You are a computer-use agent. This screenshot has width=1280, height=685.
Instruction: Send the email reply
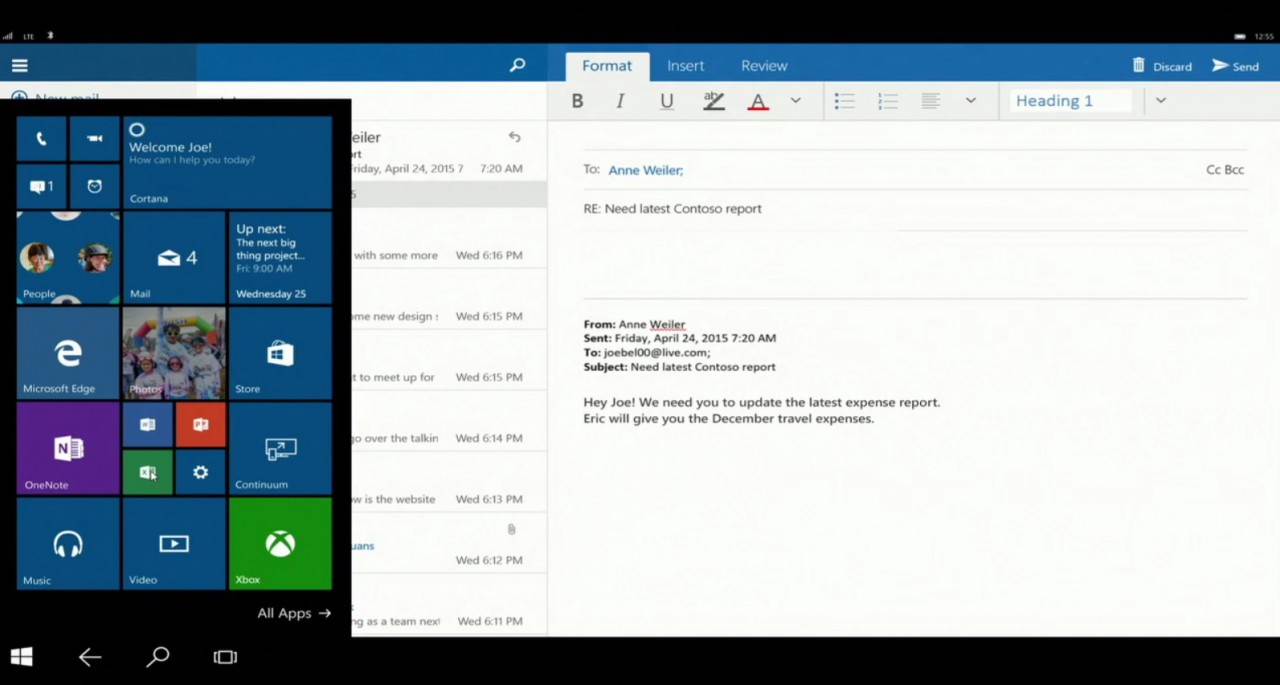click(1236, 66)
